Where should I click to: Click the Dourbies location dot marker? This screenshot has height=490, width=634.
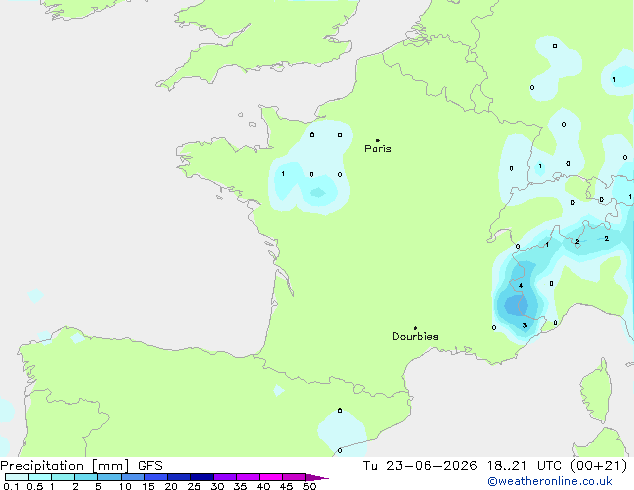tap(415, 328)
